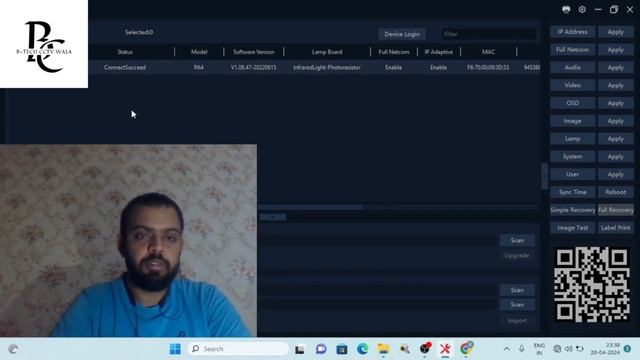Viewport: 640px width, 360px height.
Task: Click the Simple Recovery button
Action: 572,210
